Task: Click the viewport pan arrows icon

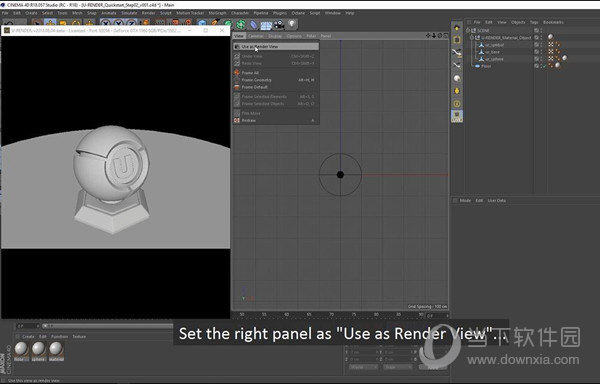Action: point(428,36)
